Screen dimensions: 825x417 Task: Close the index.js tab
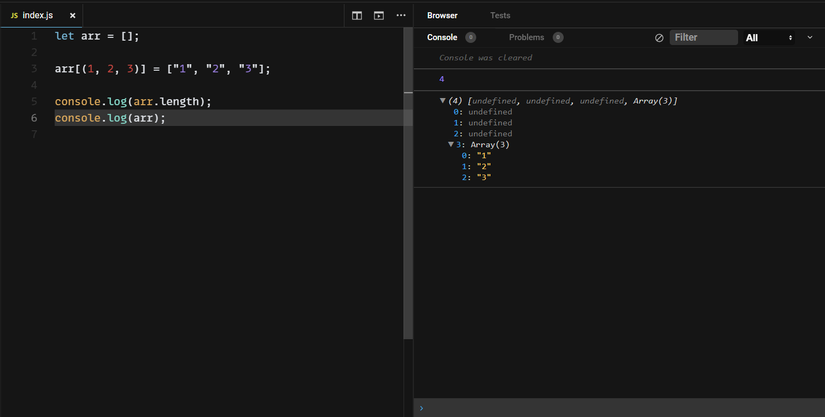(74, 16)
